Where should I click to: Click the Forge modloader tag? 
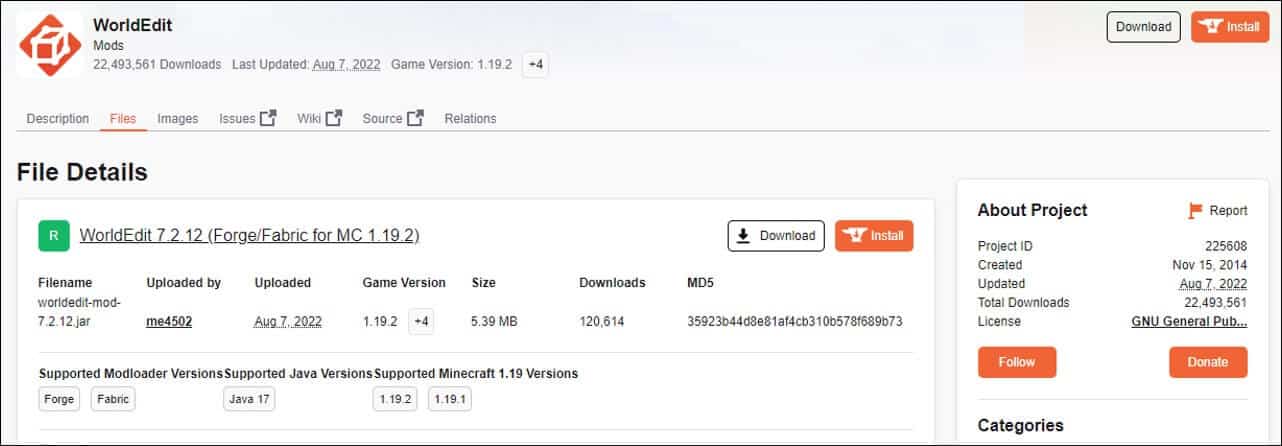[59, 398]
